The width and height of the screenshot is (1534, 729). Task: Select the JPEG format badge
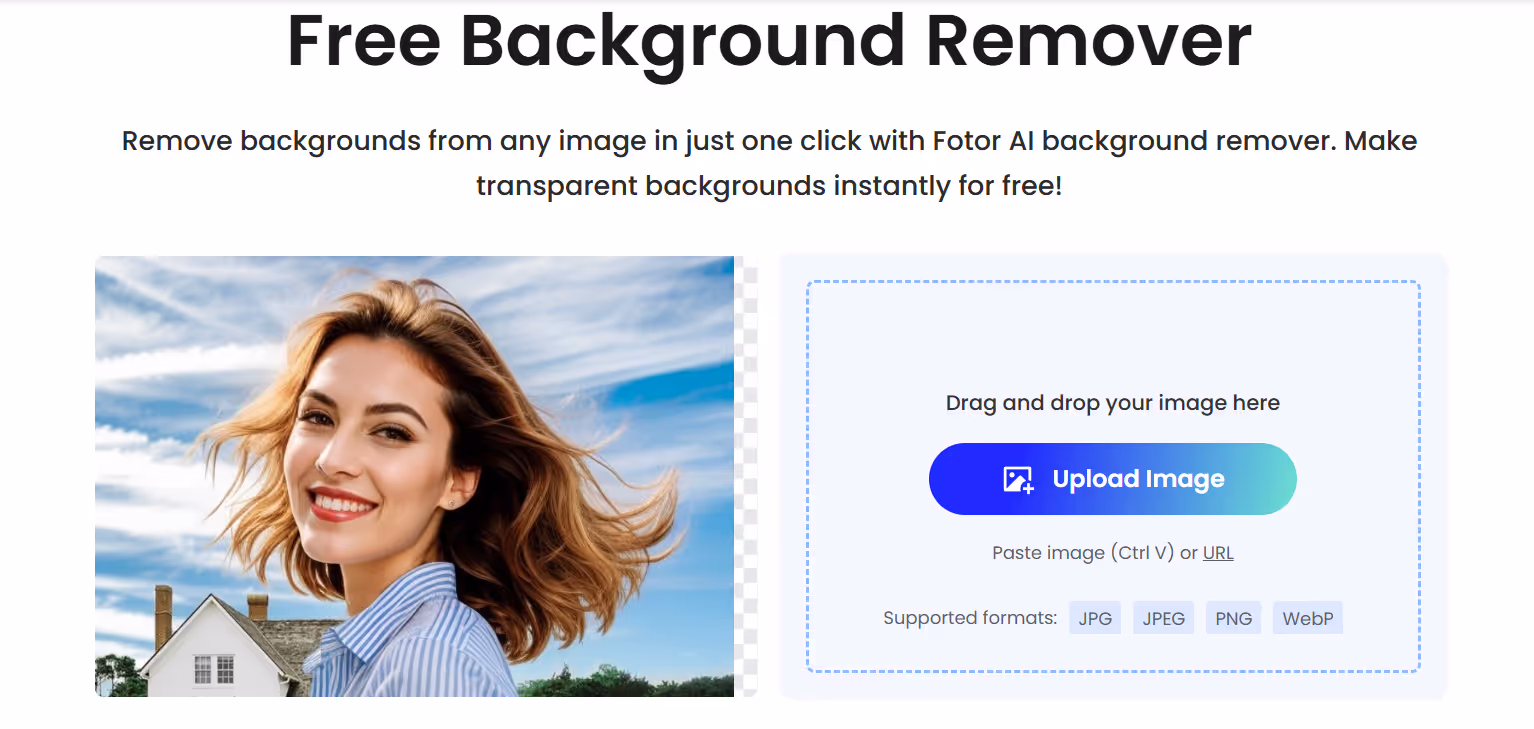pyautogui.click(x=1163, y=617)
